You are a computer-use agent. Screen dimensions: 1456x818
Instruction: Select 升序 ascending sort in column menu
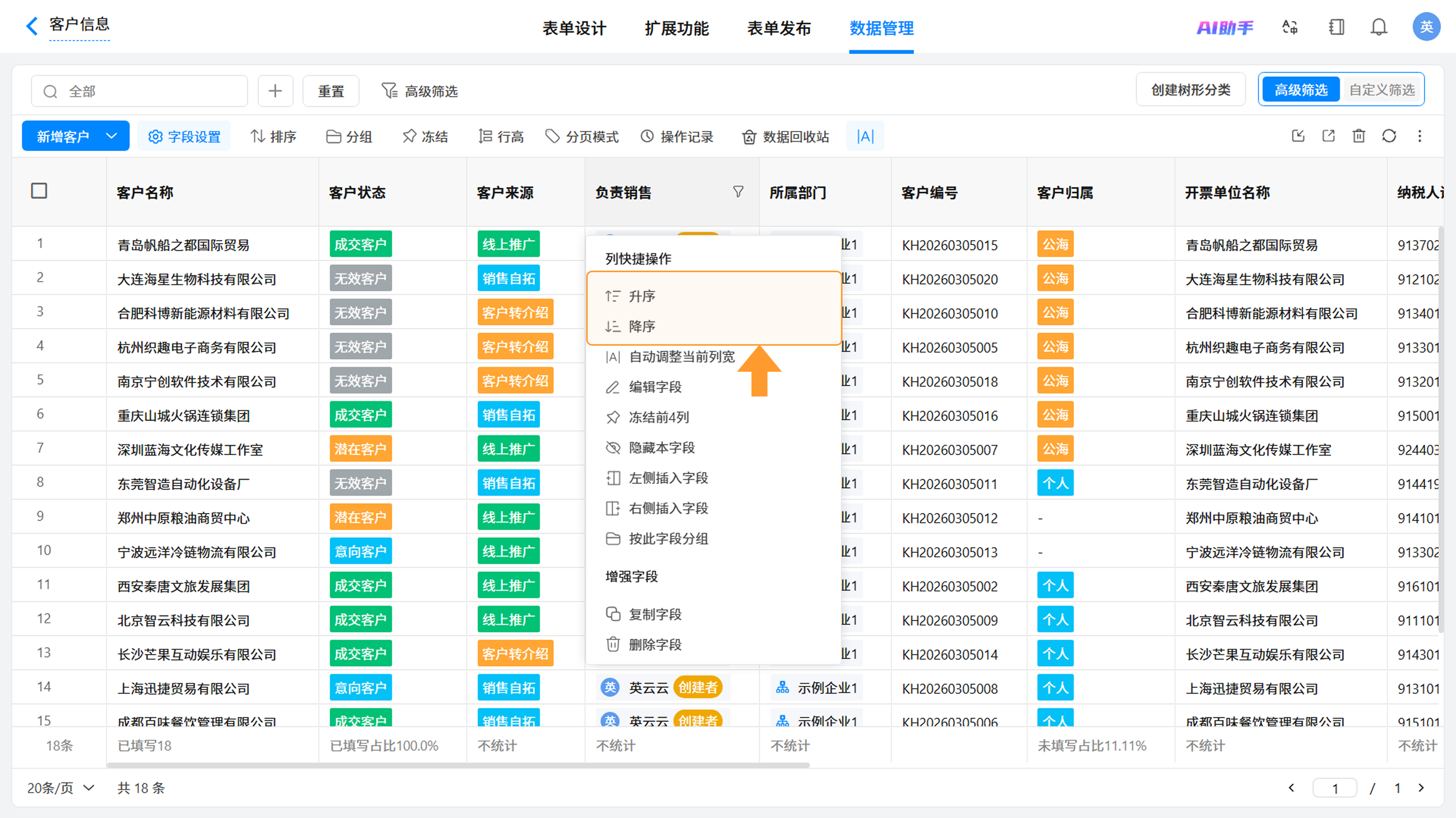pos(714,296)
